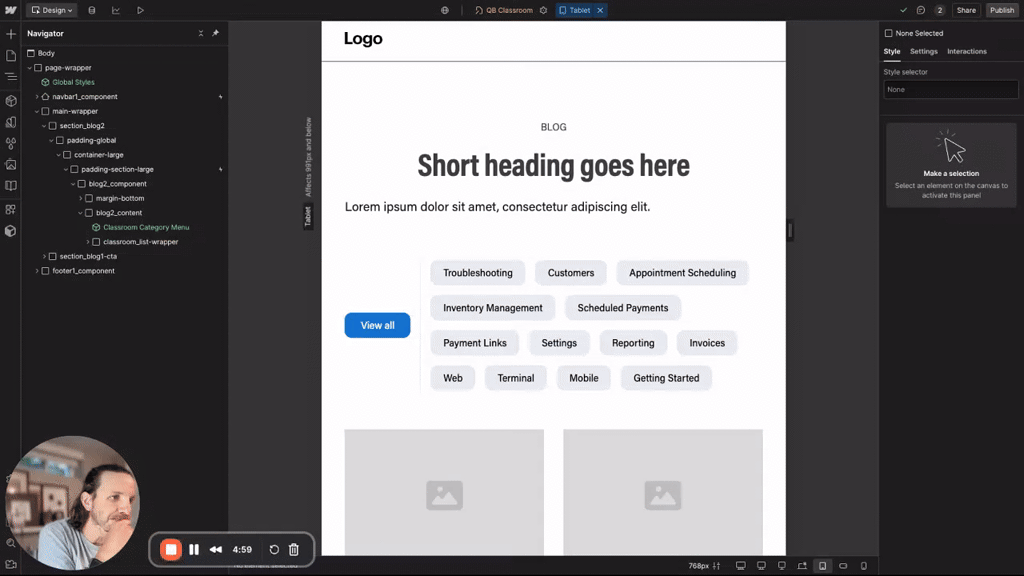Image resolution: width=1024 pixels, height=576 pixels.
Task: Click the Appointment Scheduling category link
Action: pyautogui.click(x=682, y=273)
